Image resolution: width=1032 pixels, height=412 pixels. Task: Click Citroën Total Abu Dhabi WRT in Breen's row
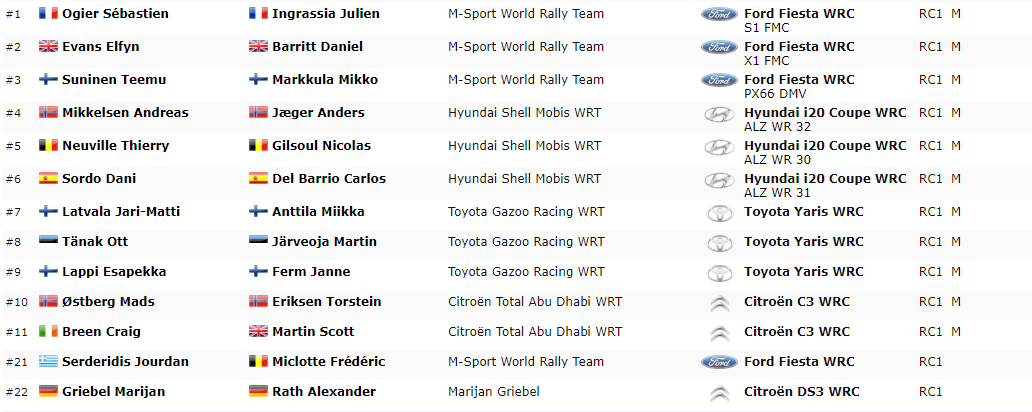click(535, 332)
